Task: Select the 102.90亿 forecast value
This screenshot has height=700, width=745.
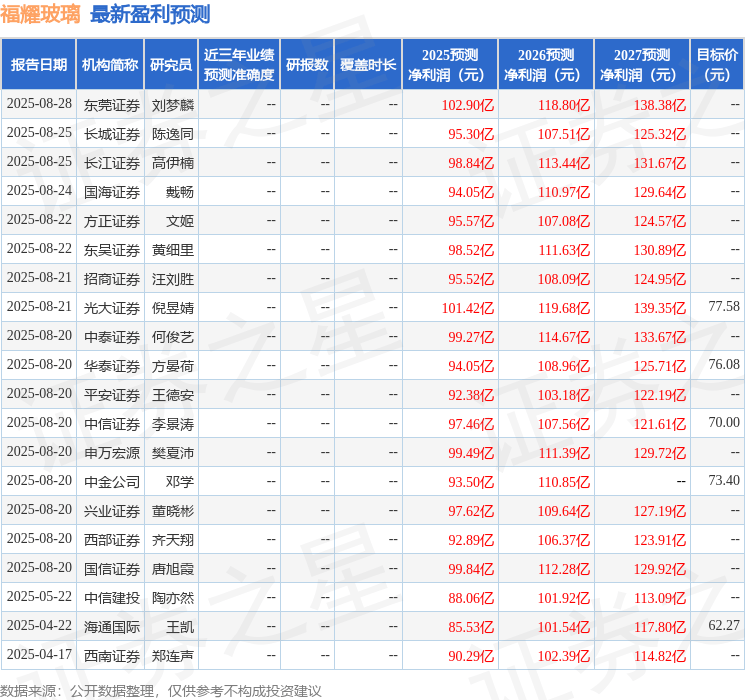Action: (x=467, y=105)
